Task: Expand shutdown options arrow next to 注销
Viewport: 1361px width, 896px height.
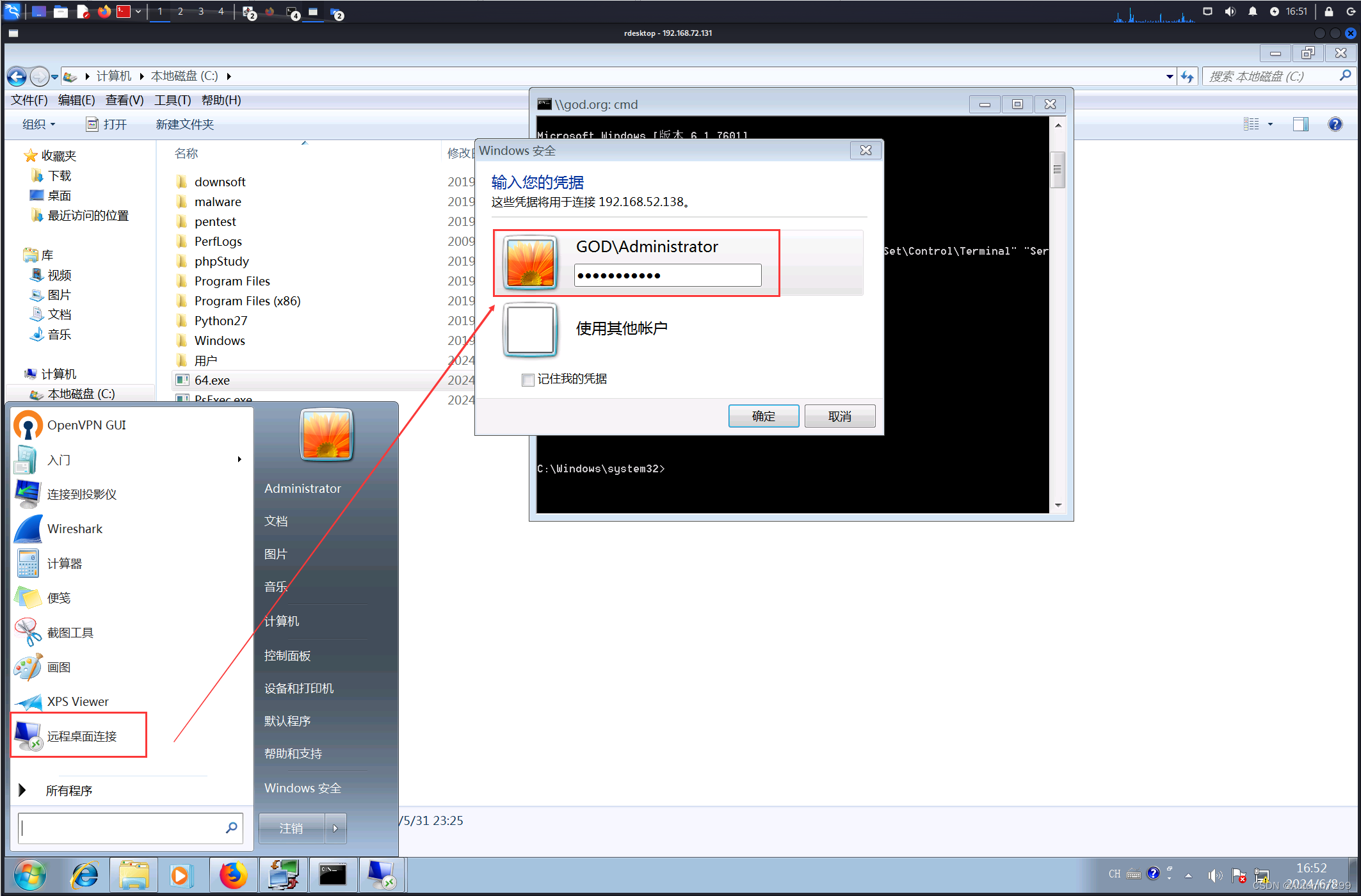Action: pyautogui.click(x=335, y=828)
